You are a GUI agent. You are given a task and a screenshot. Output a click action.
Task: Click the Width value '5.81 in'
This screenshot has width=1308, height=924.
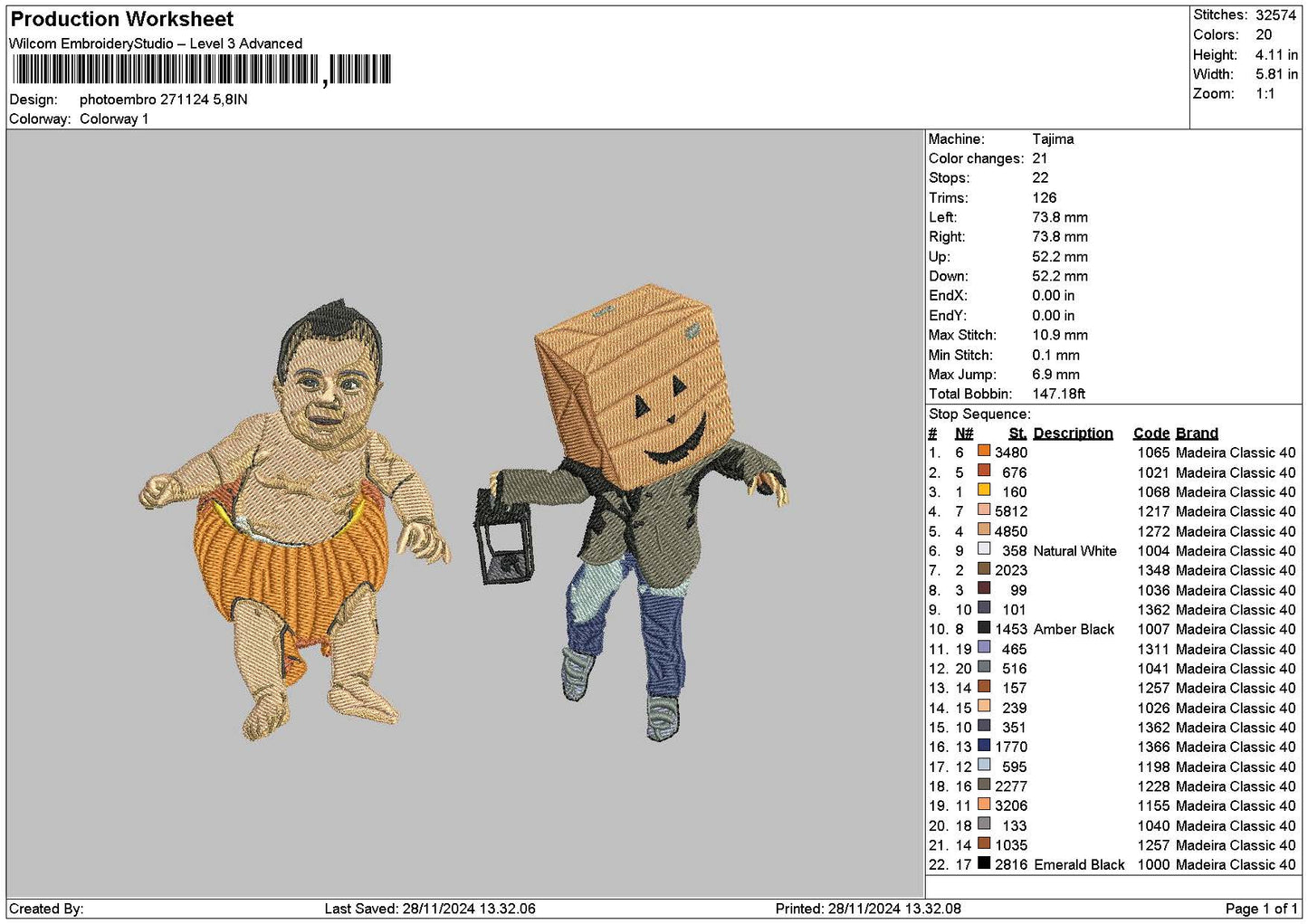pos(1276,74)
